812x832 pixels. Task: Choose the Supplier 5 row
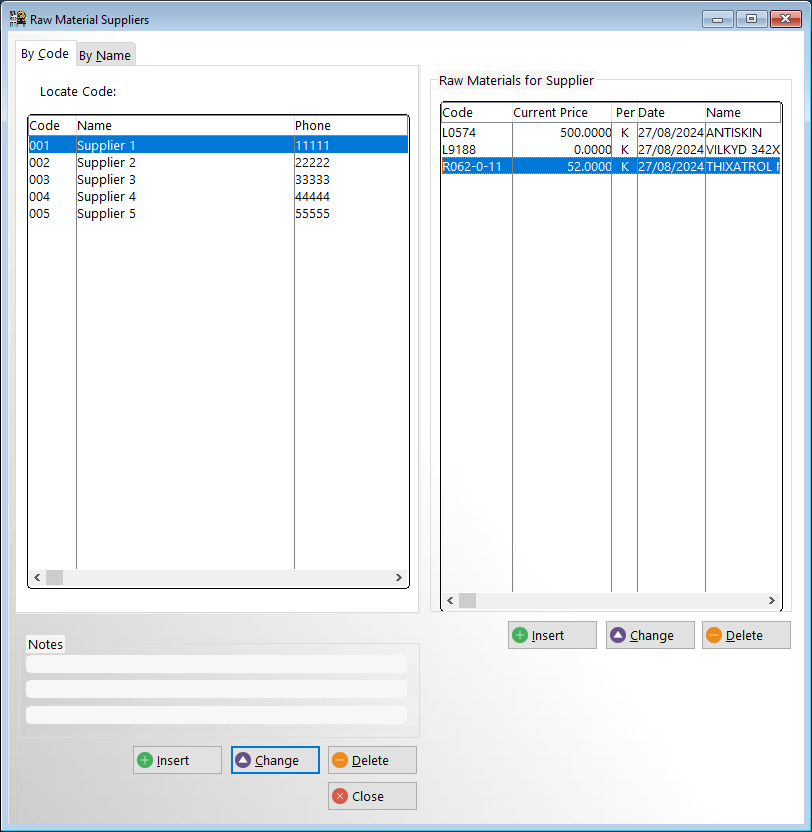[x=106, y=214]
